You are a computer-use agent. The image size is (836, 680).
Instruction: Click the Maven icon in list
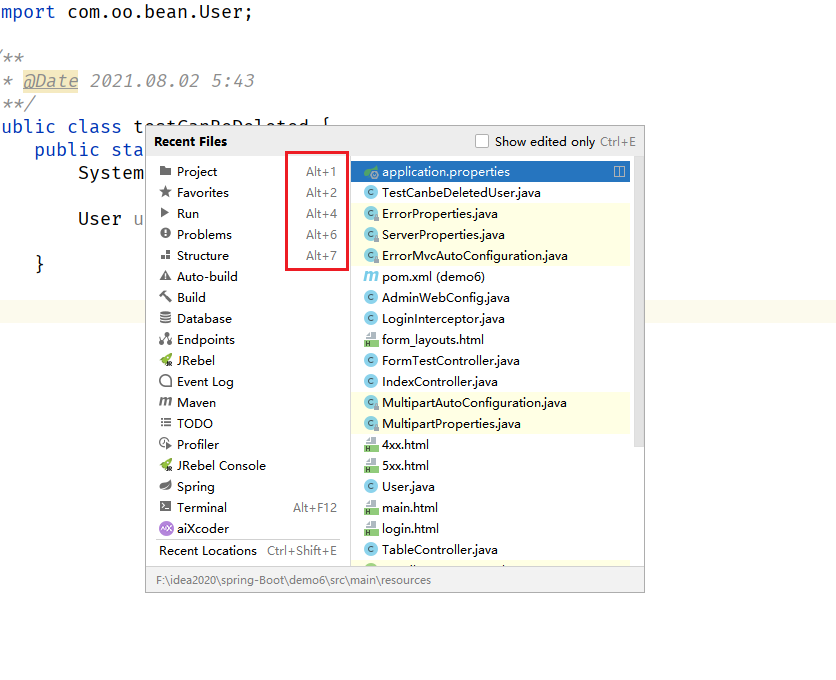[x=166, y=402]
